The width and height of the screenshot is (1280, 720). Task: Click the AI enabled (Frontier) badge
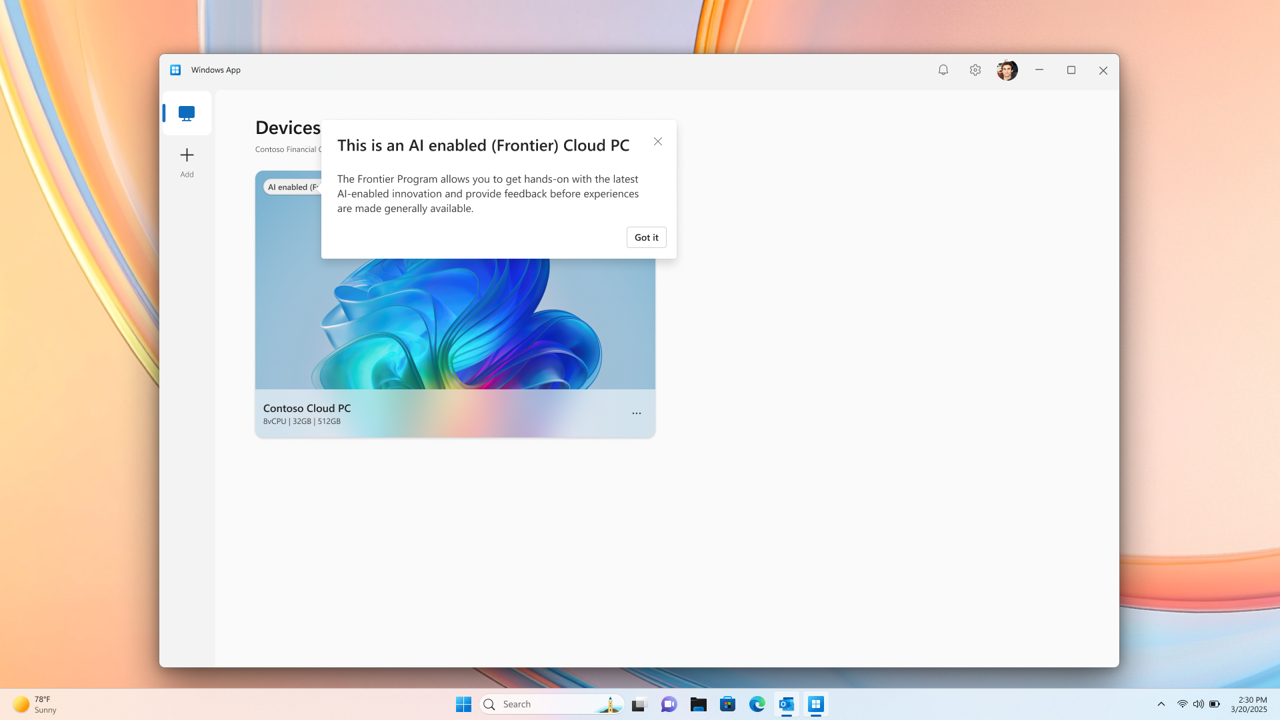[x=293, y=187]
